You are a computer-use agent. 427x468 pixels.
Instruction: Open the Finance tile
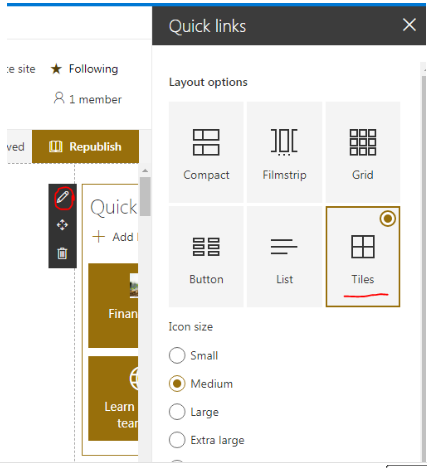click(x=113, y=305)
